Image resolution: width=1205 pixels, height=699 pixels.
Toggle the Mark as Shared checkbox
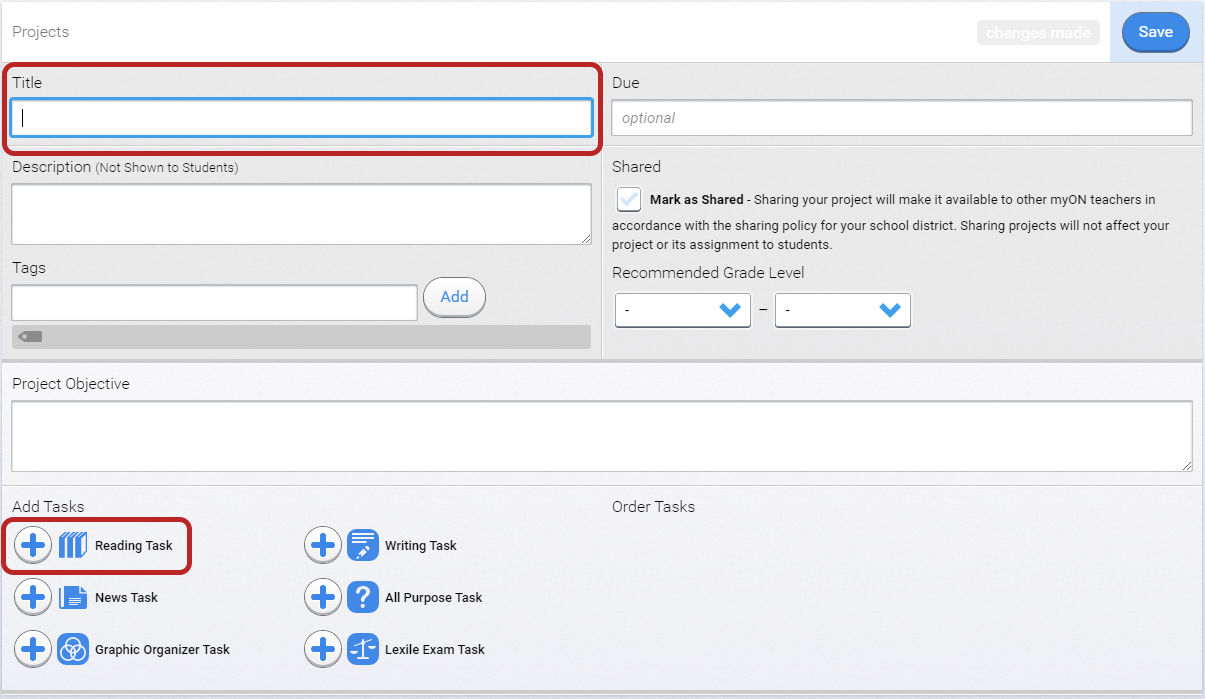point(629,200)
